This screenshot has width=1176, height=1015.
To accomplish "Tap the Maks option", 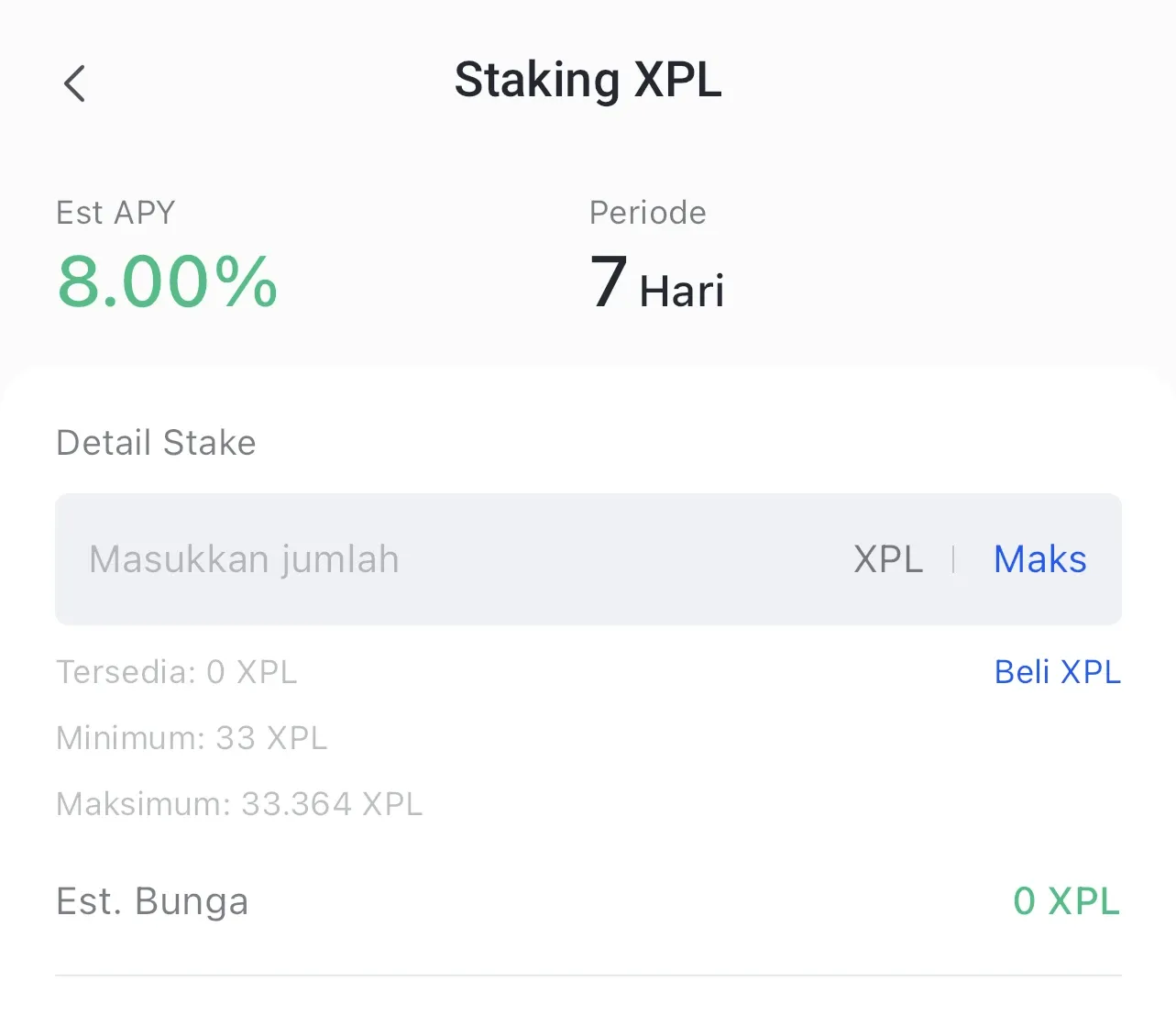I will click(x=1039, y=559).
